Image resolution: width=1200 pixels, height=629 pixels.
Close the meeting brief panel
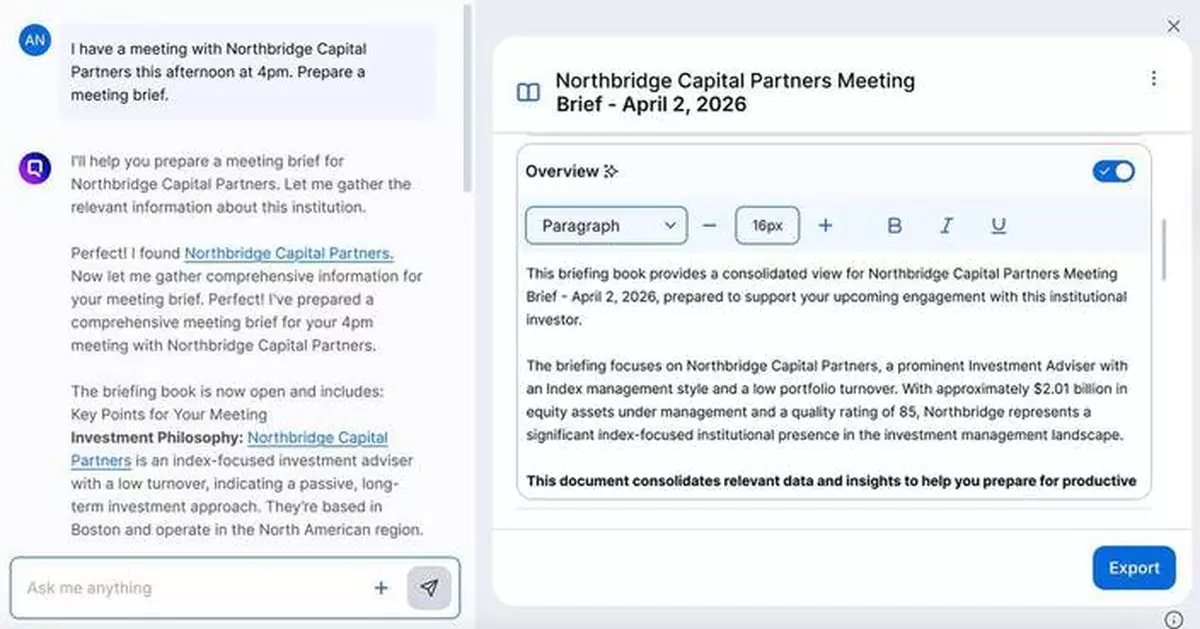[x=1174, y=27]
